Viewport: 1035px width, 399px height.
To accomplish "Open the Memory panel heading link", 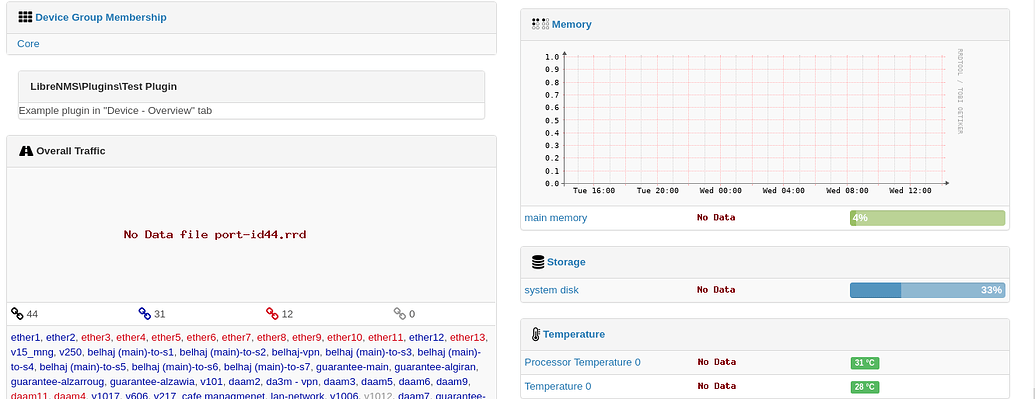I will click(572, 24).
